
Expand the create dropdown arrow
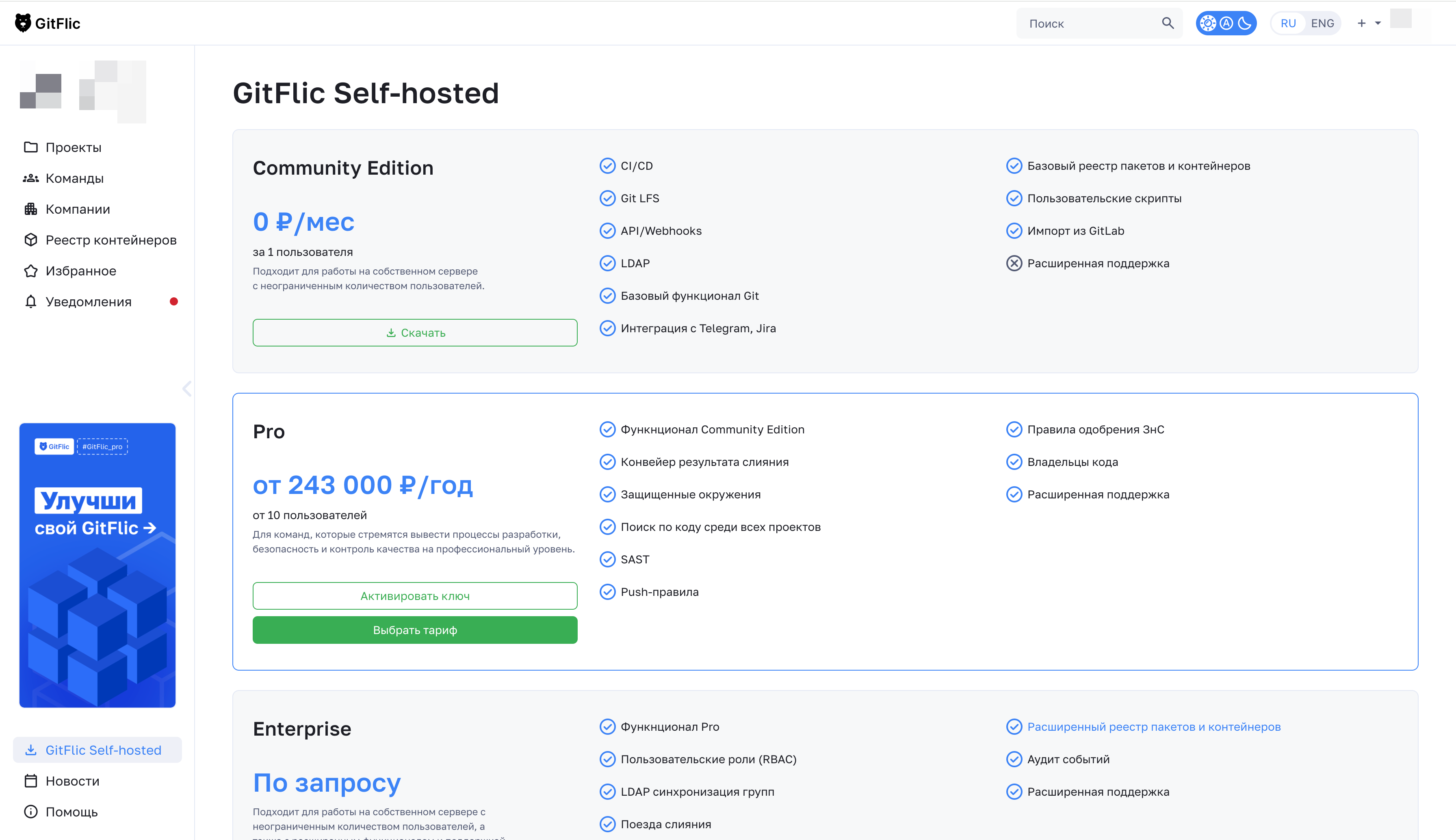click(x=1378, y=23)
